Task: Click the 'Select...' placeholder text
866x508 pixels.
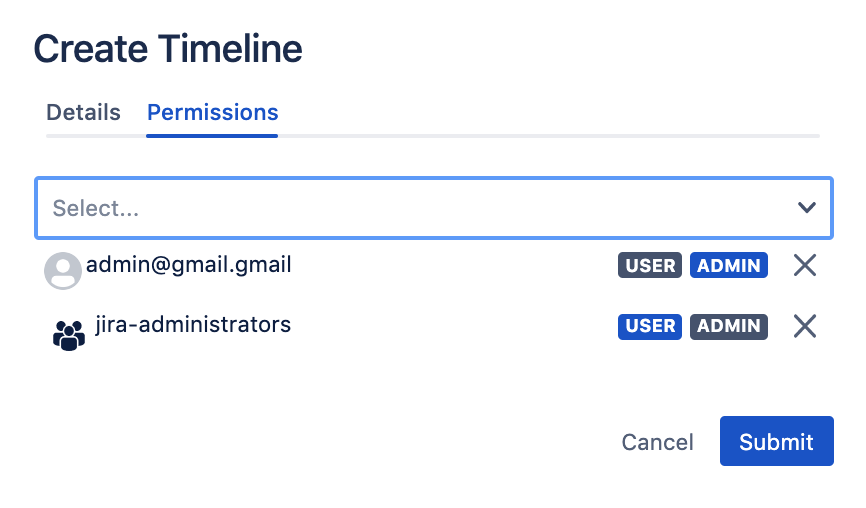Action: click(x=96, y=208)
